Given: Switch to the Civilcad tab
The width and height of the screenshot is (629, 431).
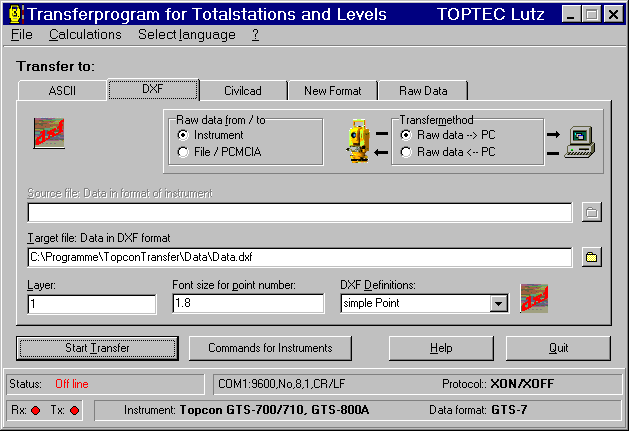Looking at the screenshot, I should (243, 91).
